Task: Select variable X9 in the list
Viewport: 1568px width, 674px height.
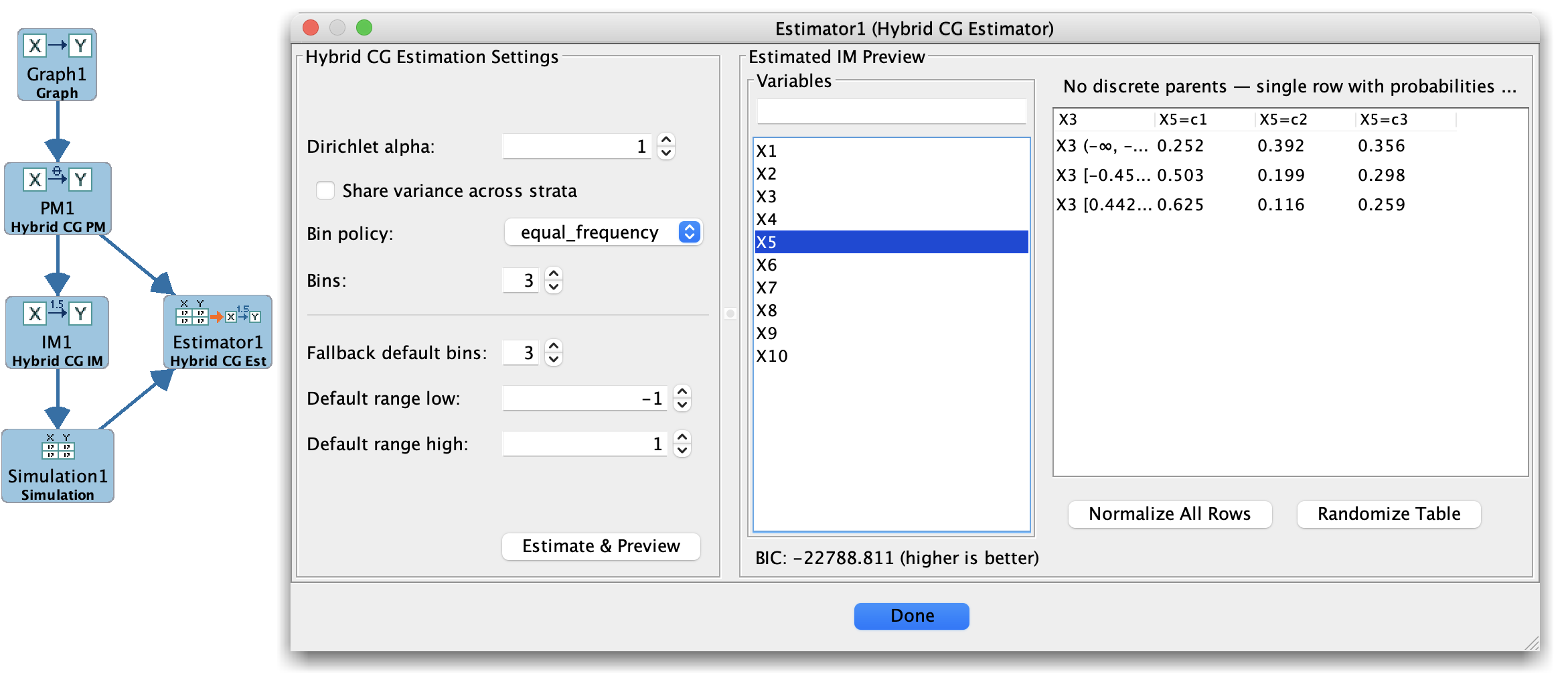Action: (891, 333)
